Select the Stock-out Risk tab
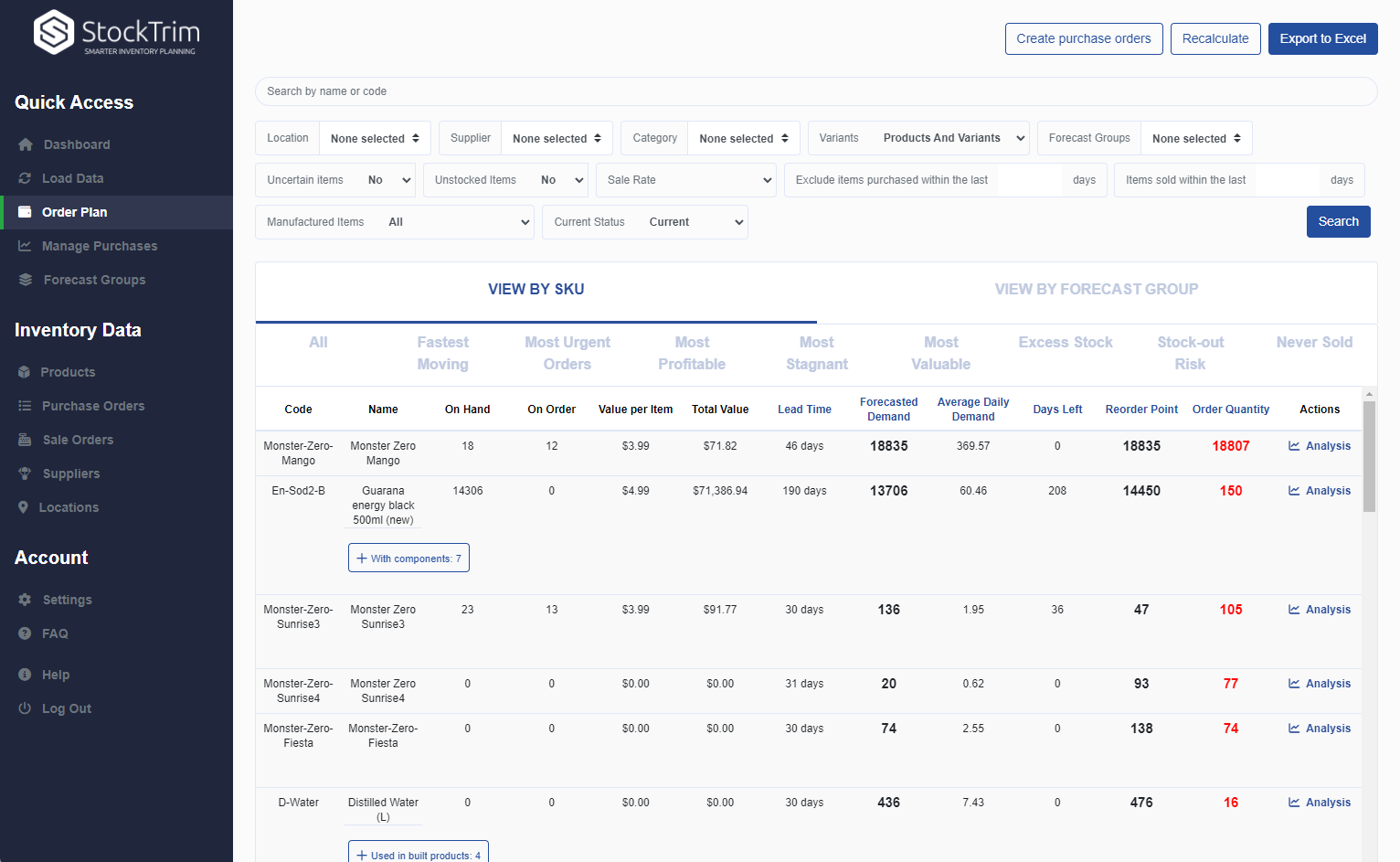This screenshot has height=862, width=1400. [x=1191, y=353]
